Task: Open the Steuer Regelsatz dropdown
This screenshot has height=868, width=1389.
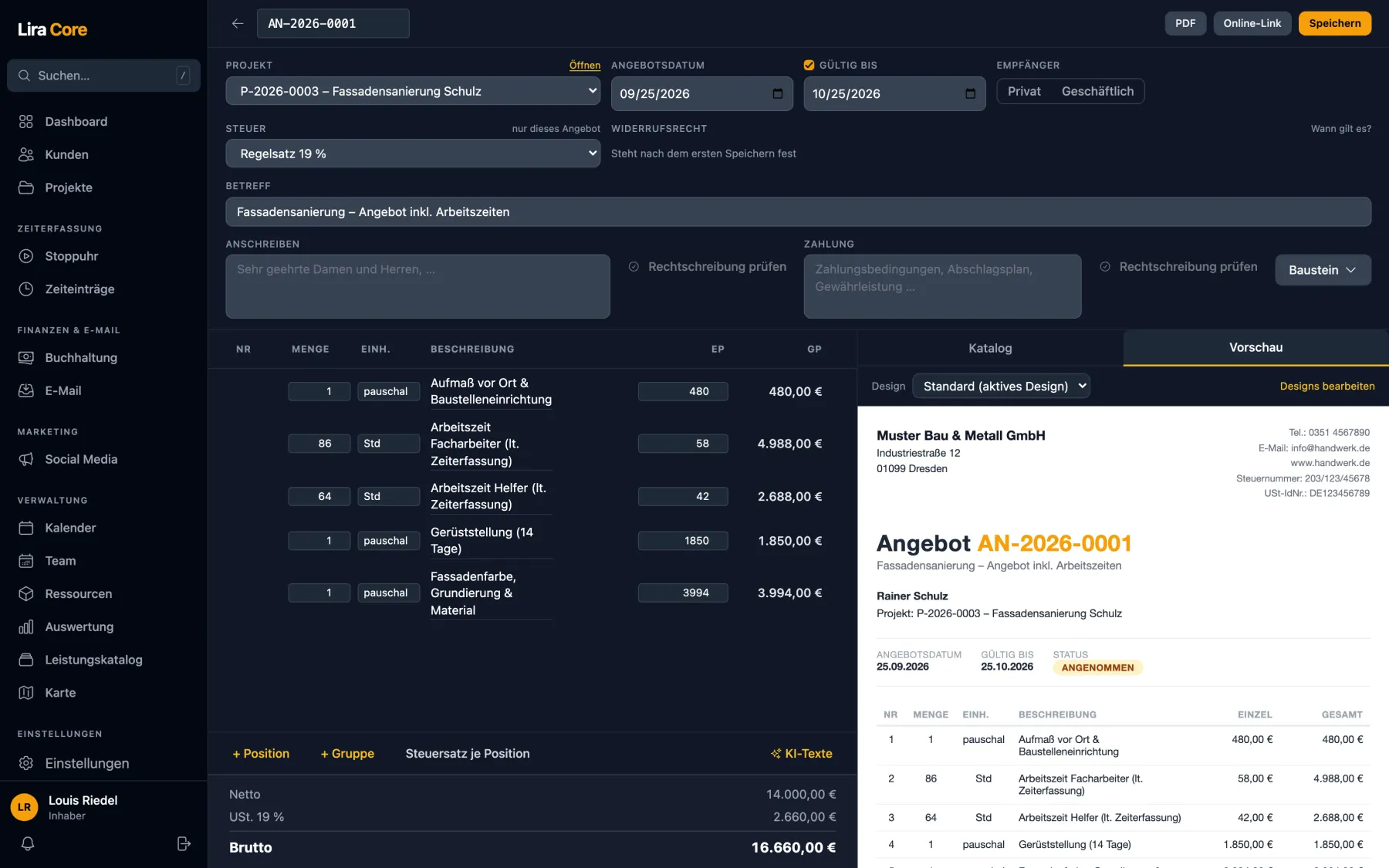Action: (413, 154)
